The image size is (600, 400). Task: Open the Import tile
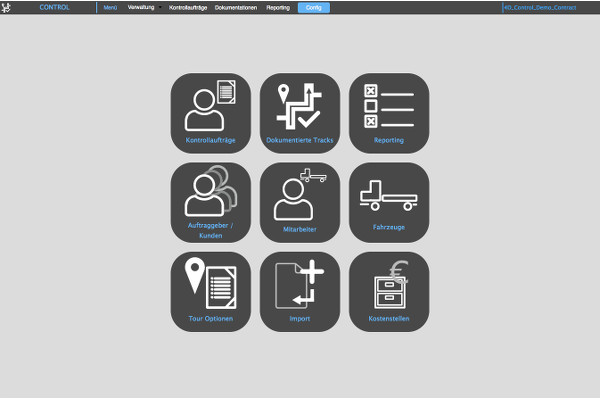[300, 292]
